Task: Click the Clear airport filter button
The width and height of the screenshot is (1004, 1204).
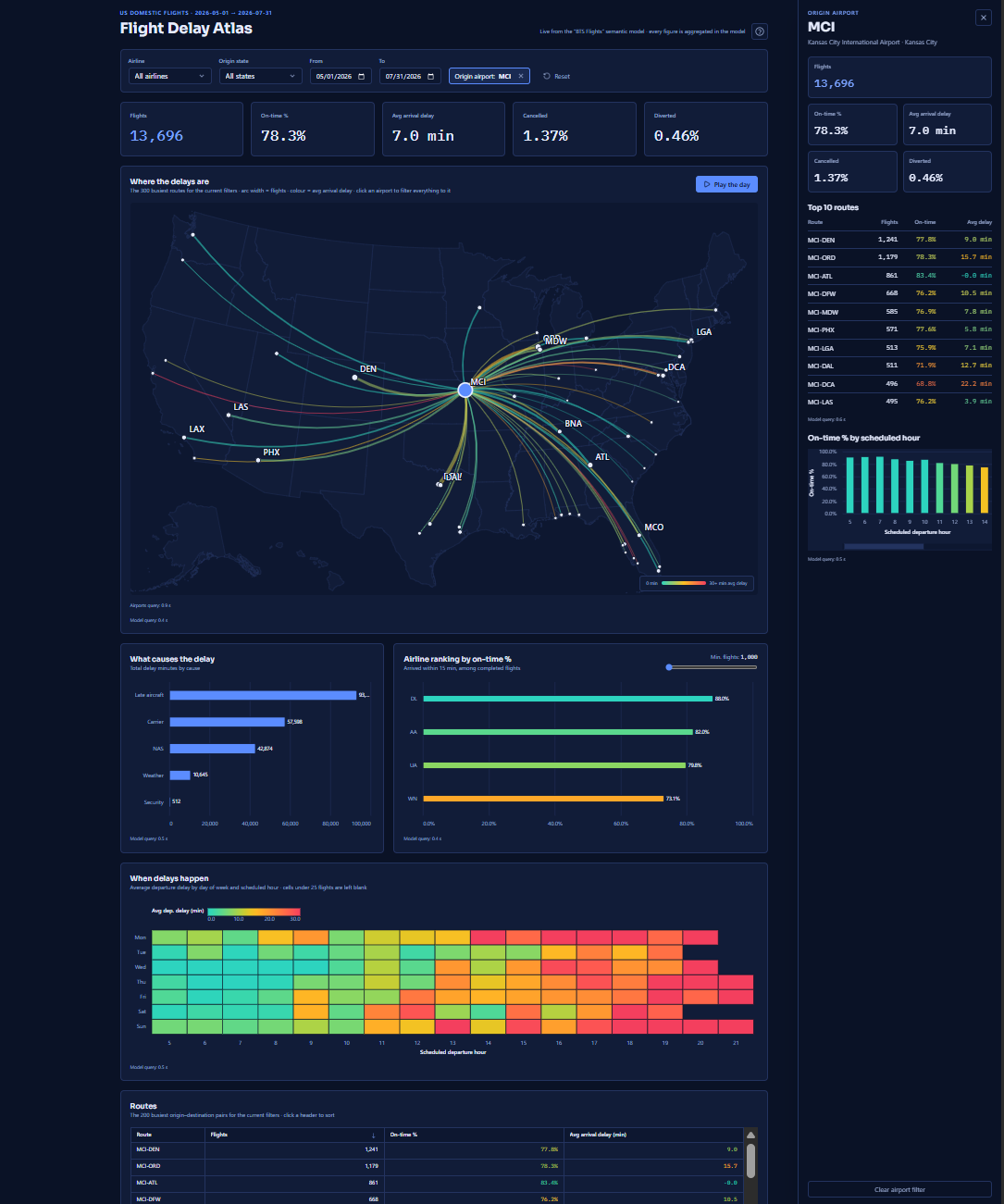Action: point(899,1189)
